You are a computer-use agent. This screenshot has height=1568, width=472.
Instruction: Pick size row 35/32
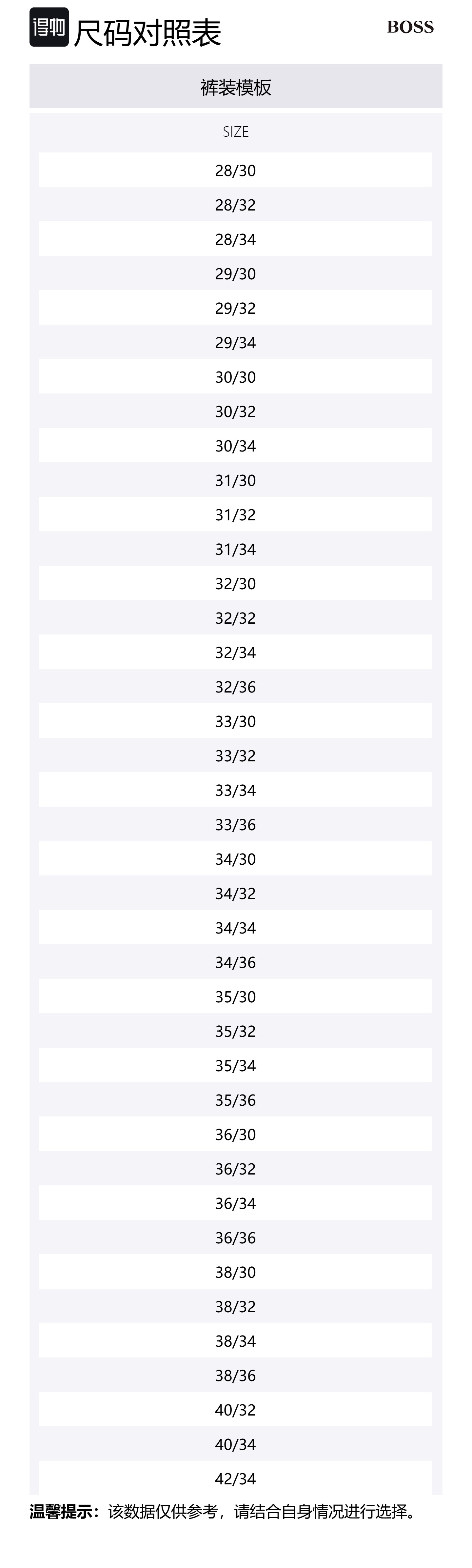coord(235,1031)
